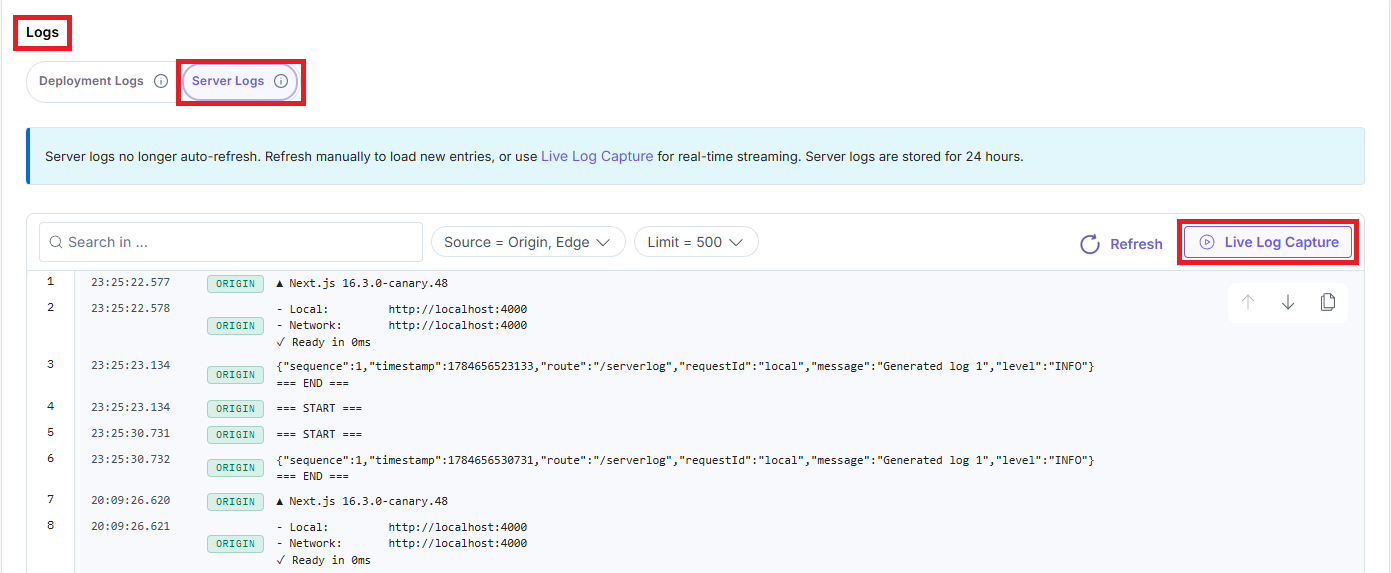Copy the logs with the copy icon
The image size is (1391, 573).
[x=1328, y=302]
